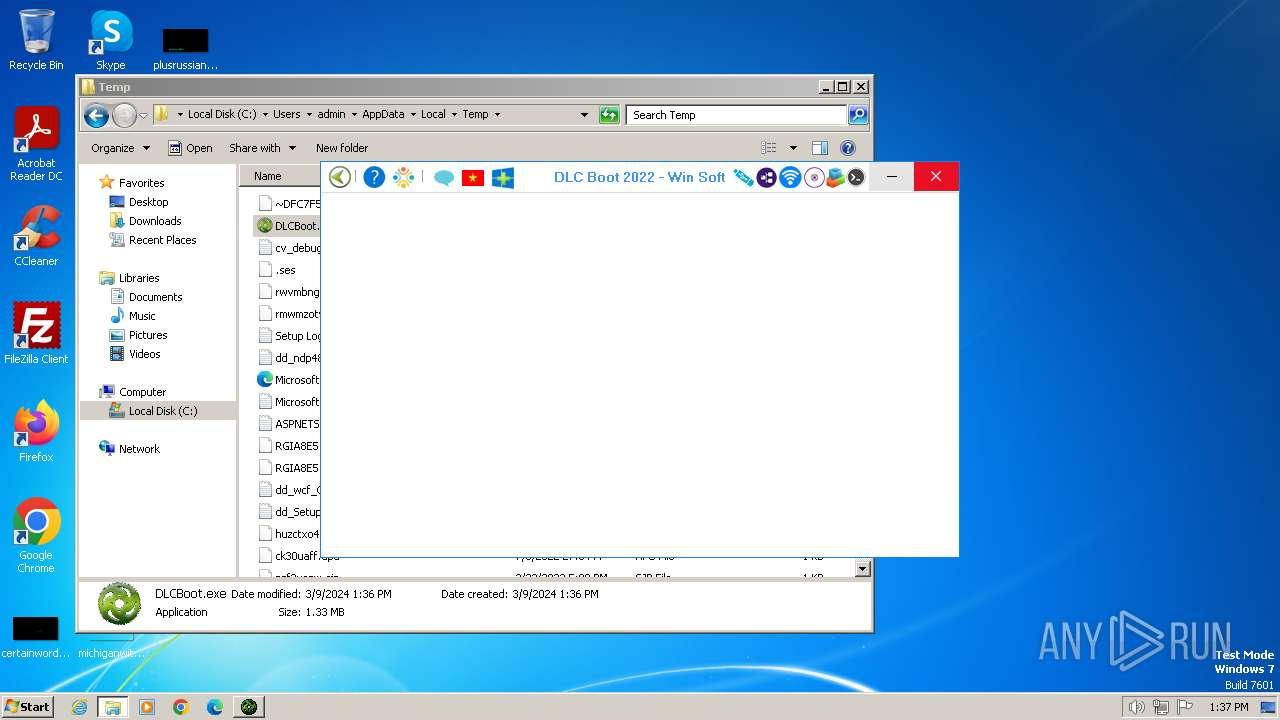1280x720 pixels.
Task: Open Explorer help icon
Action: coord(848,148)
